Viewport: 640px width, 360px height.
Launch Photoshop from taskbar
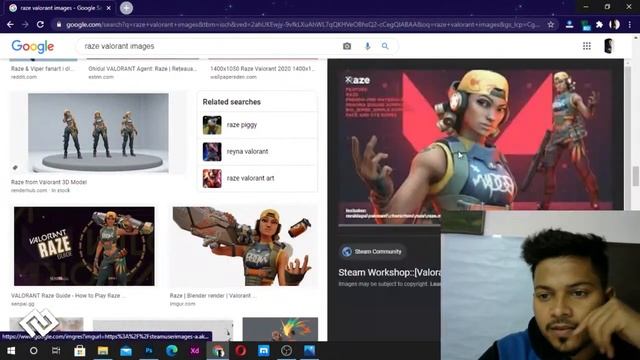(149, 351)
